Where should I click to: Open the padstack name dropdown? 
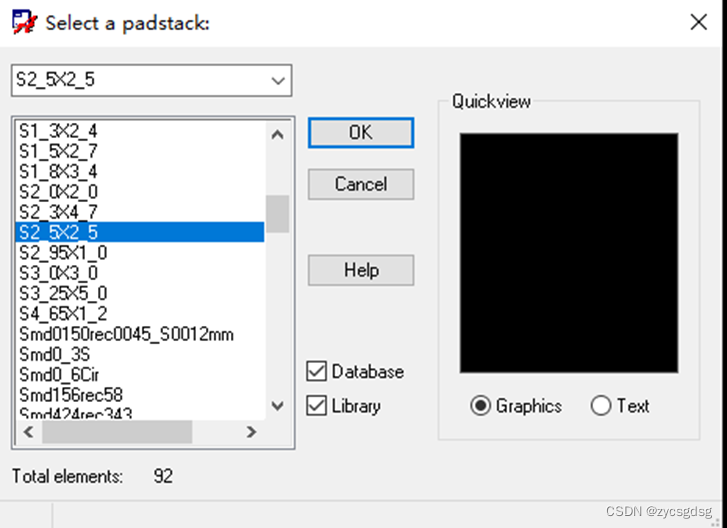[277, 79]
